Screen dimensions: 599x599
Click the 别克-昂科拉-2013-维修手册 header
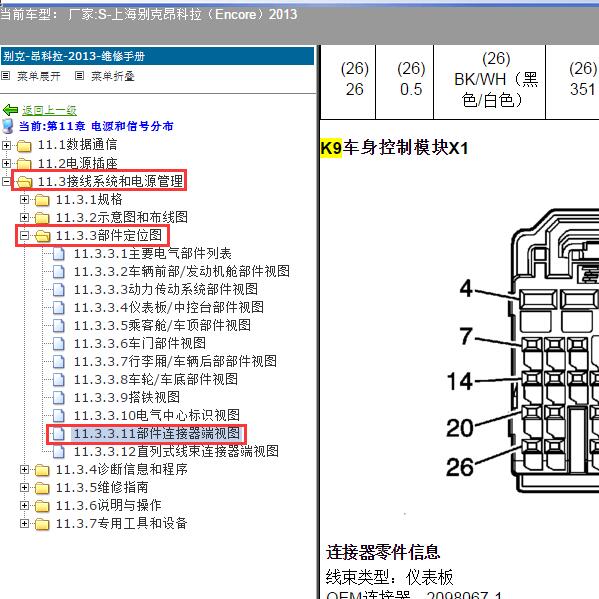[x=157, y=56]
